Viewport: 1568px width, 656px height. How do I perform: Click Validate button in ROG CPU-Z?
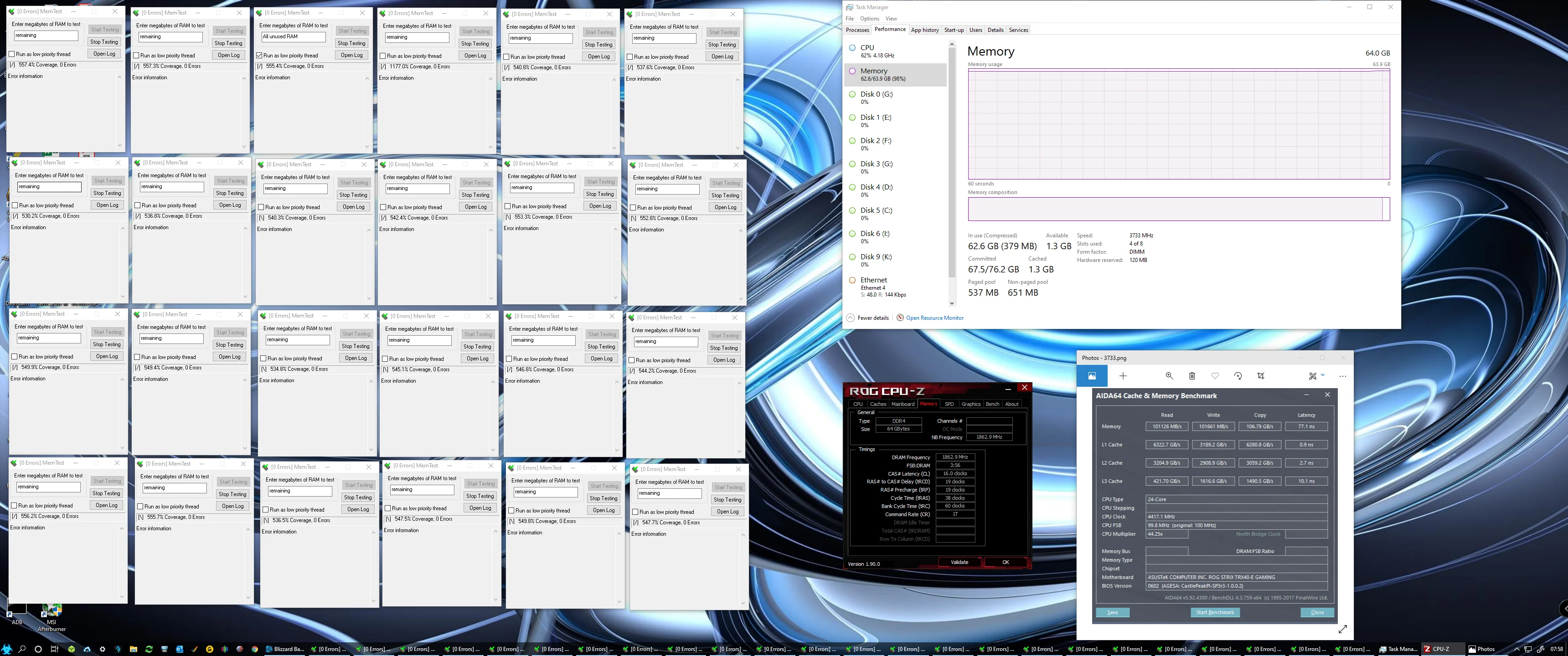tap(959, 562)
